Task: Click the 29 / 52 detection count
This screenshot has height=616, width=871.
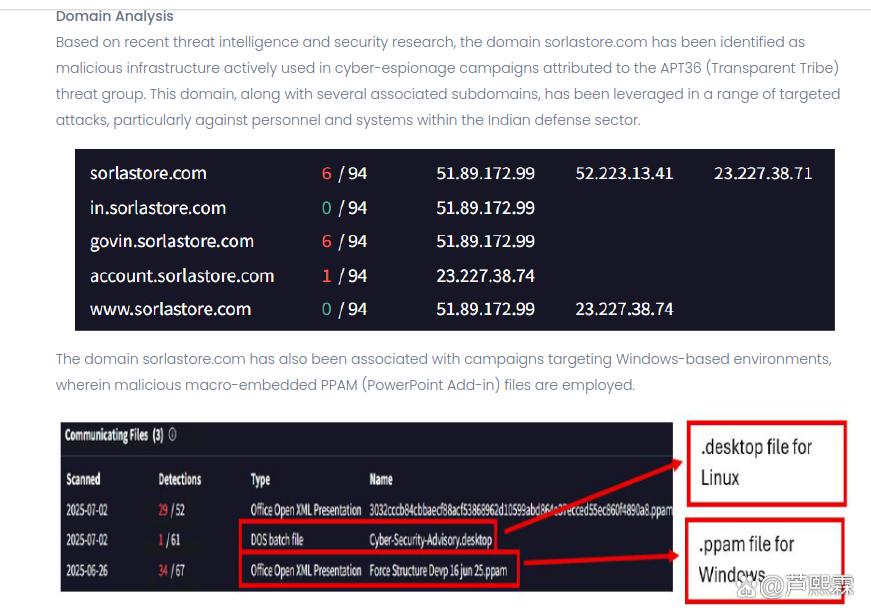Action: pos(171,509)
